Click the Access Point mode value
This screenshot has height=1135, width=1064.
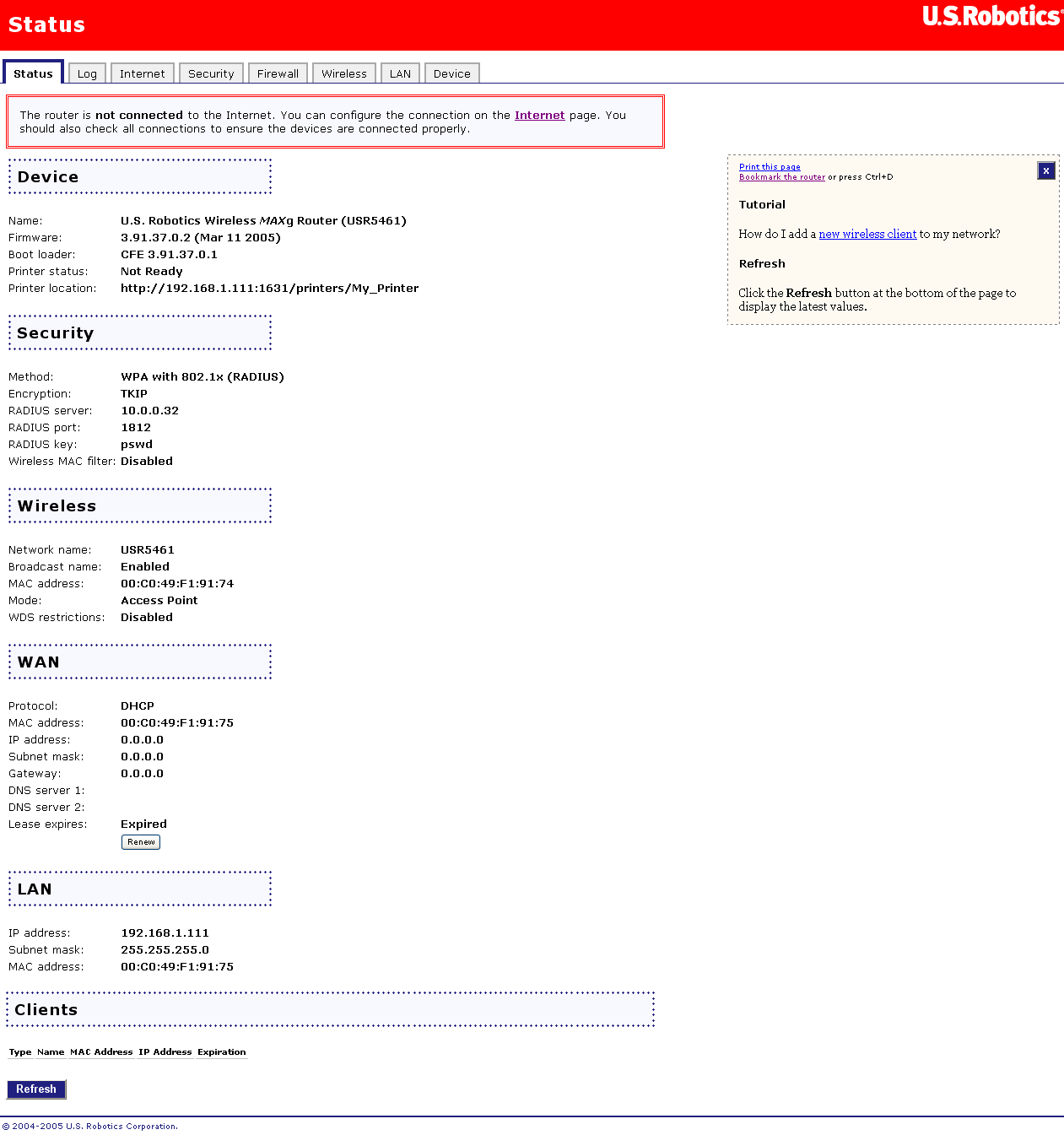(x=159, y=600)
